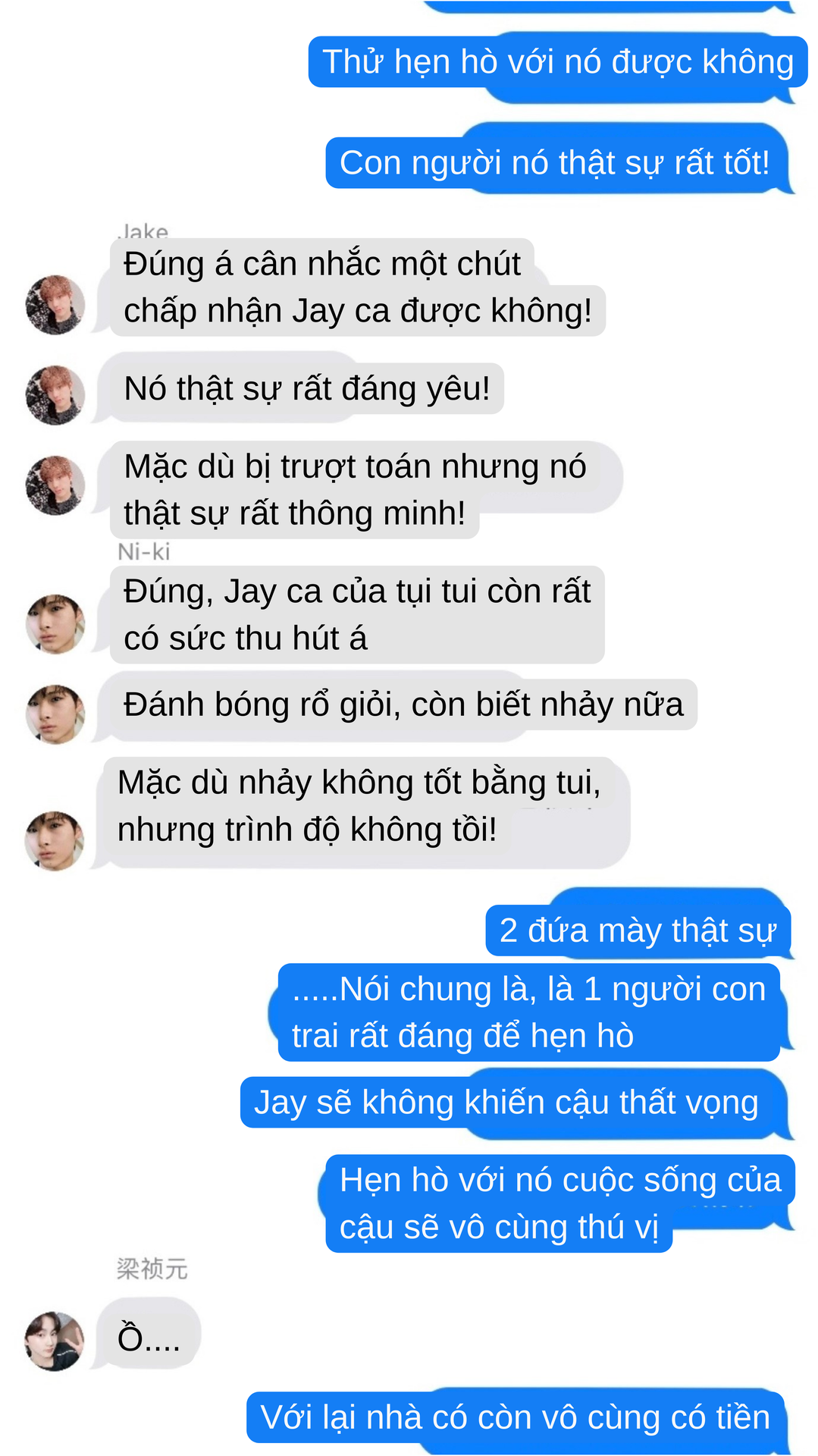Screen dimensions: 818x1456
Task: Tap the avatar next to the 'Ồ....' message
Action: (x=55, y=1341)
